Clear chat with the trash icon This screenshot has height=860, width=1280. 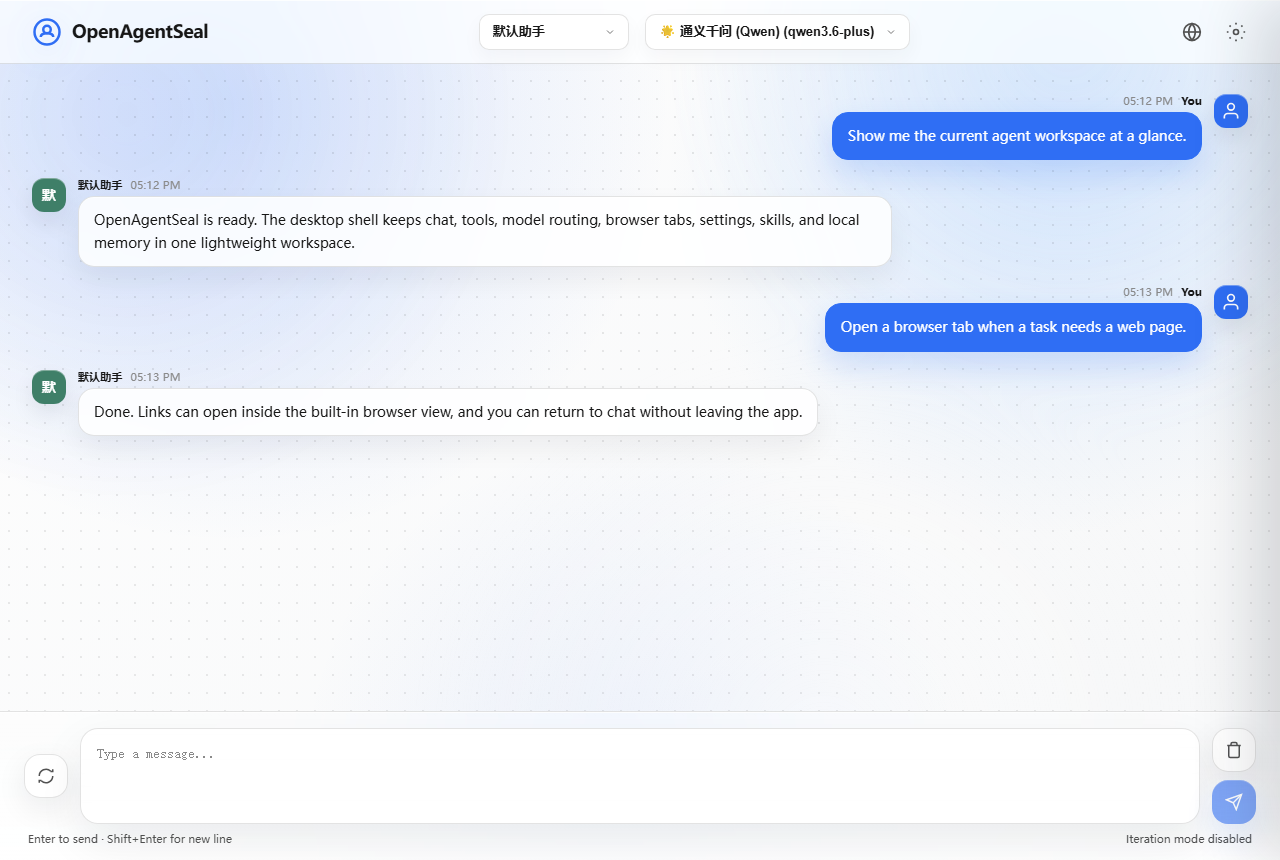click(1234, 750)
